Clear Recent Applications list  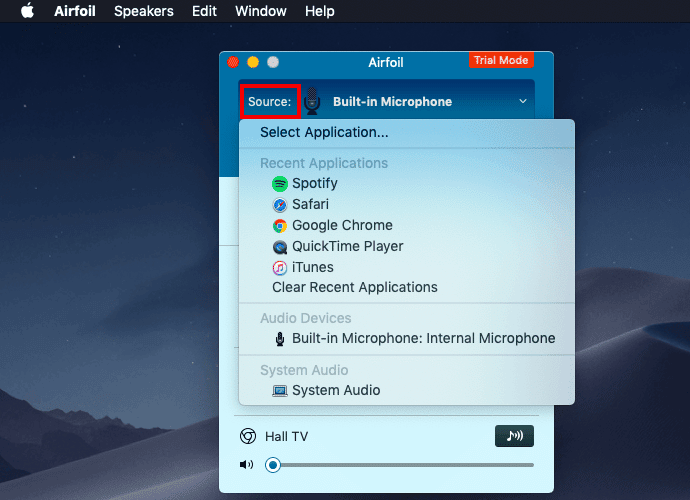pos(407,287)
